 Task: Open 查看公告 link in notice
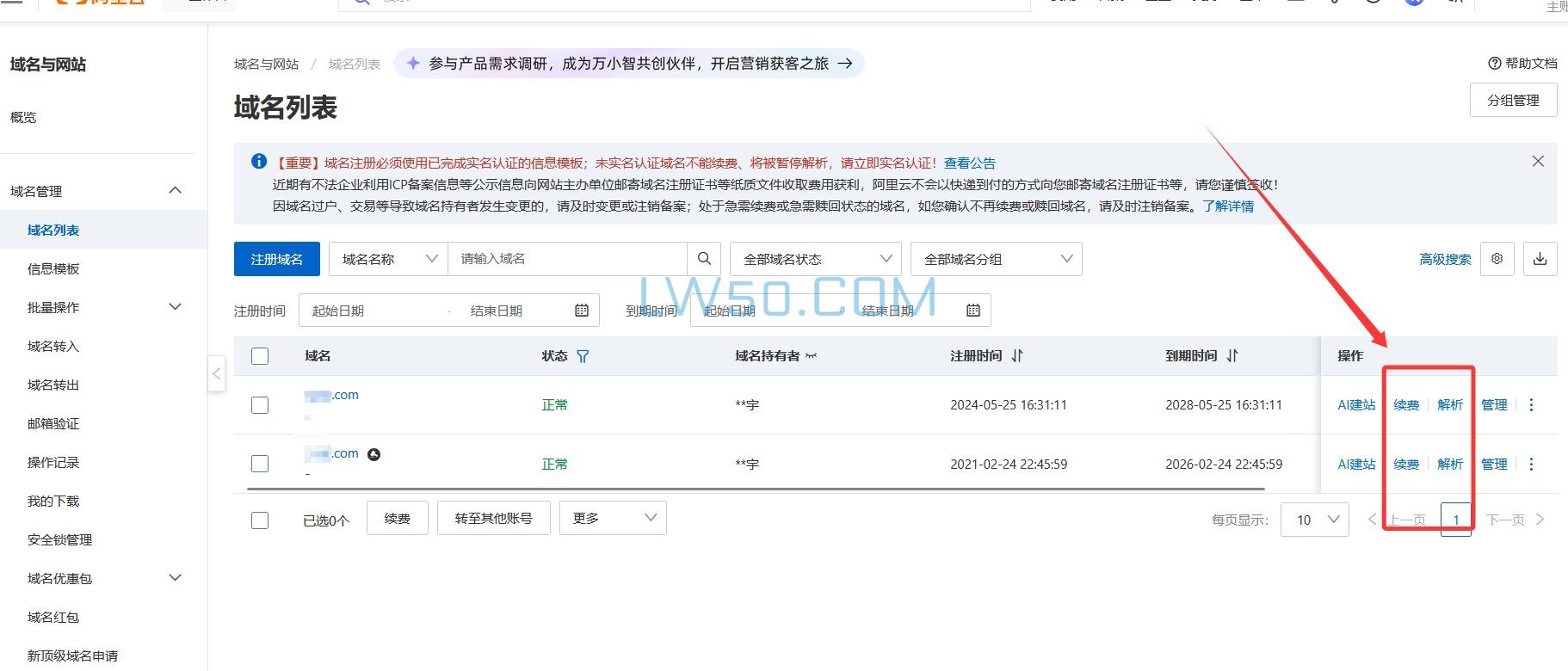click(x=969, y=163)
